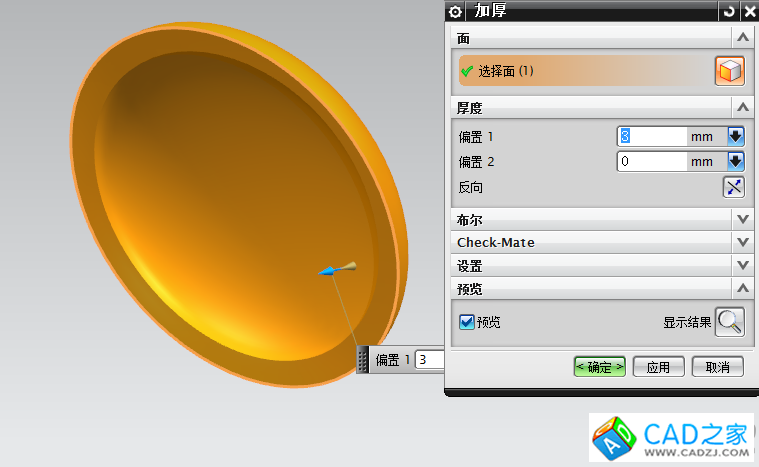This screenshot has width=759, height=467.
Task: Click the 显示结果 magnifier icon
Action: coord(730,321)
